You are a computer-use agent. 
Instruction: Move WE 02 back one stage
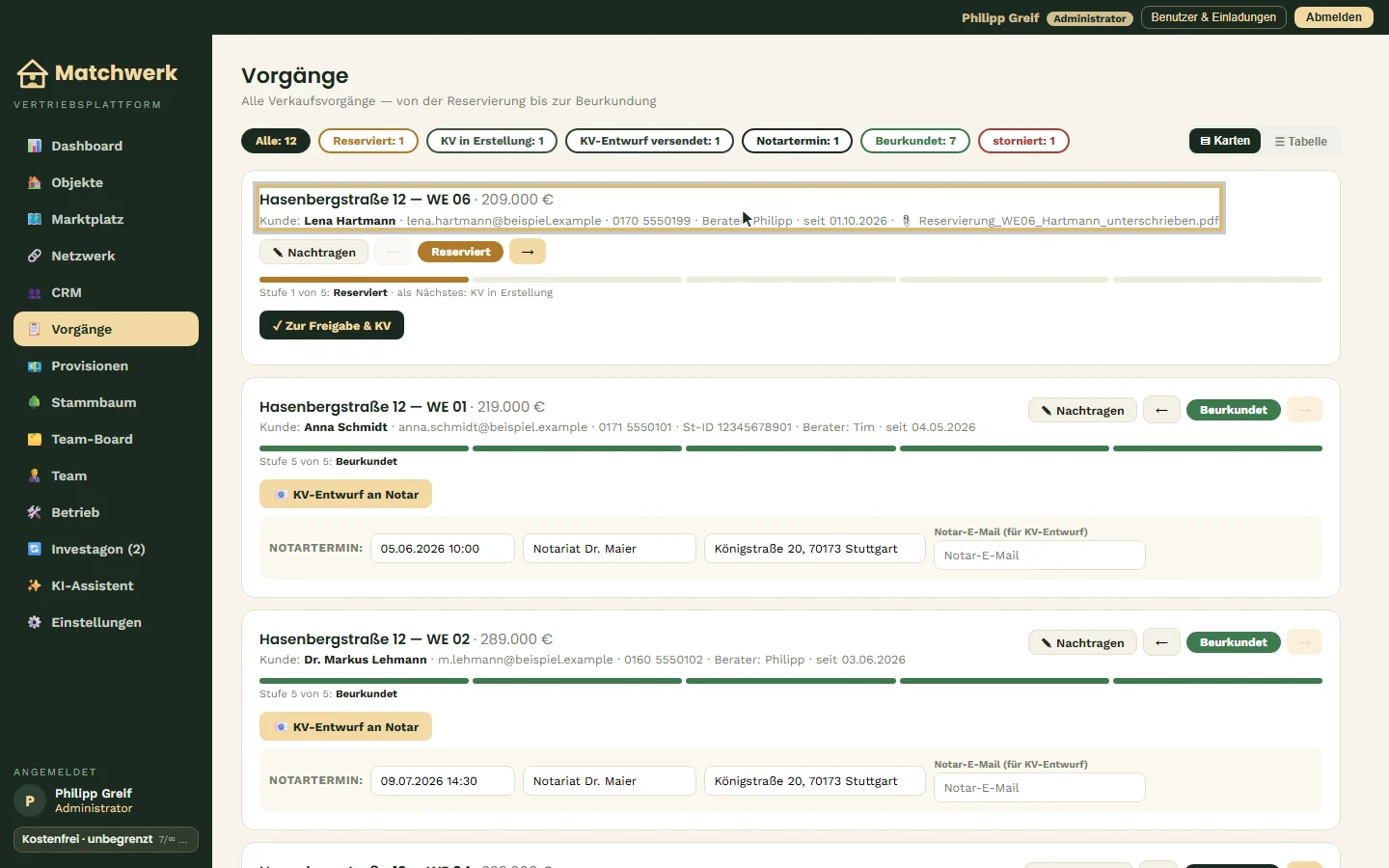[1161, 642]
